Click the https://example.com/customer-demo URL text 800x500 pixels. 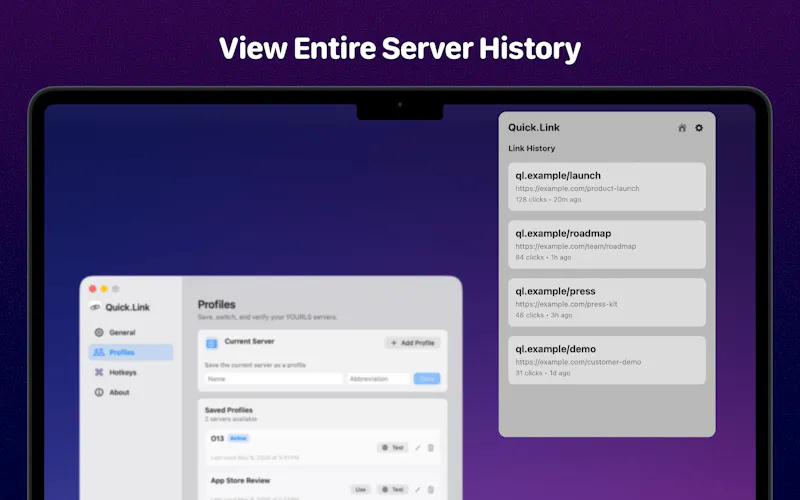578,362
